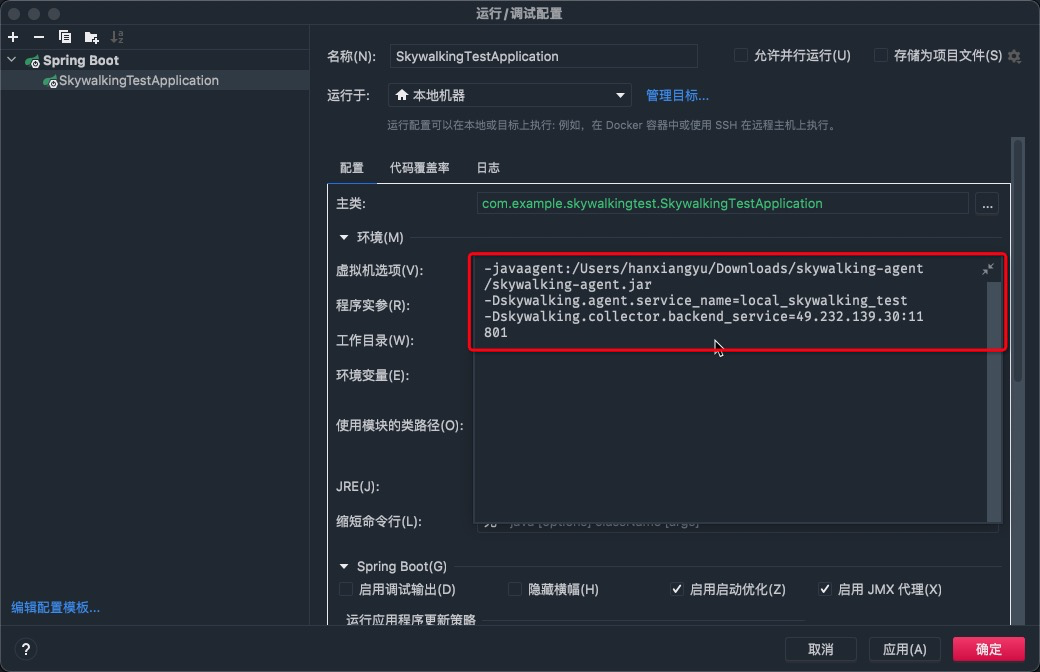Confirm changes with the 确定 button
Viewport: 1040px width, 672px height.
pyautogui.click(x=989, y=648)
